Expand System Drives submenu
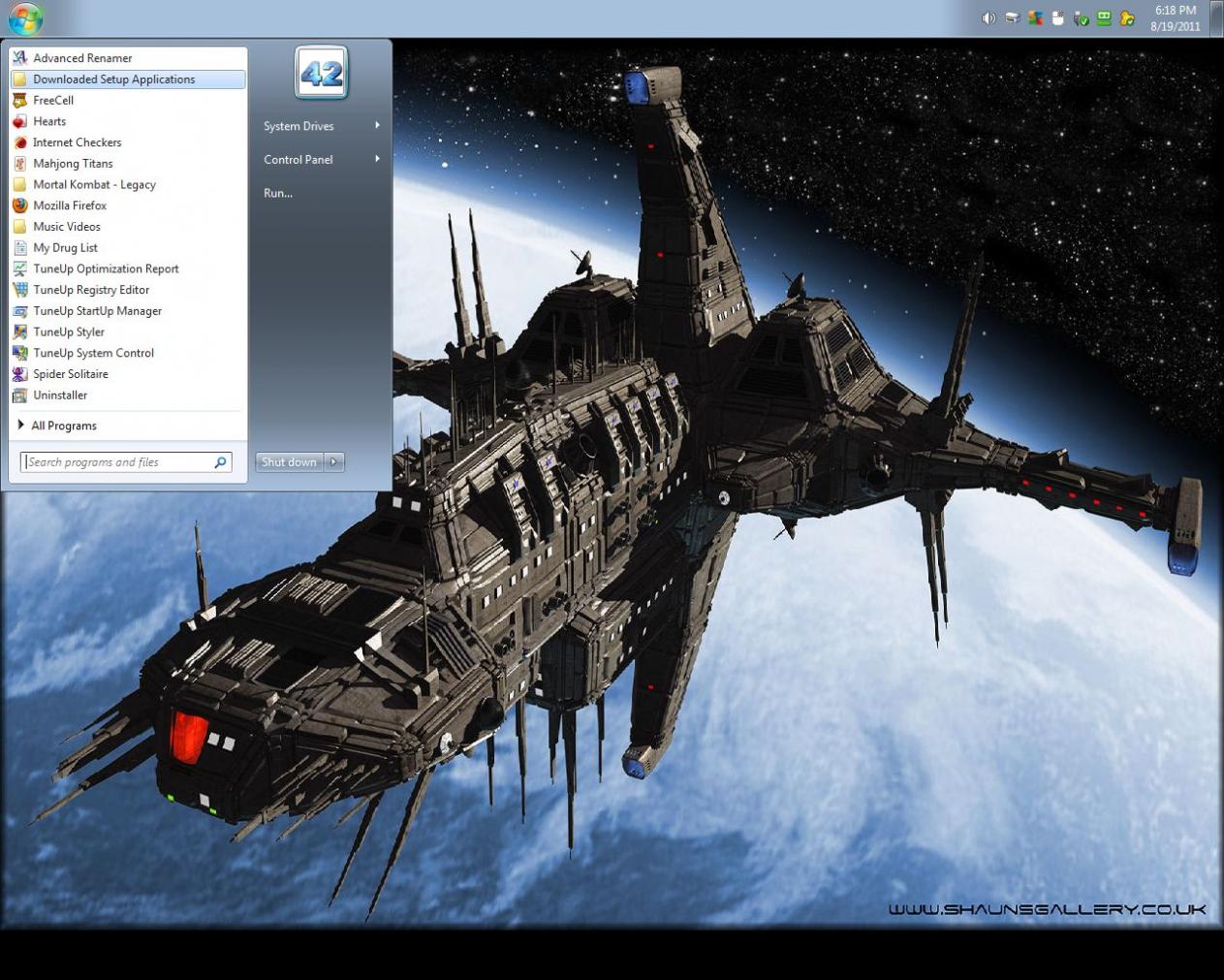This screenshot has height=980, width=1224. tap(321, 126)
